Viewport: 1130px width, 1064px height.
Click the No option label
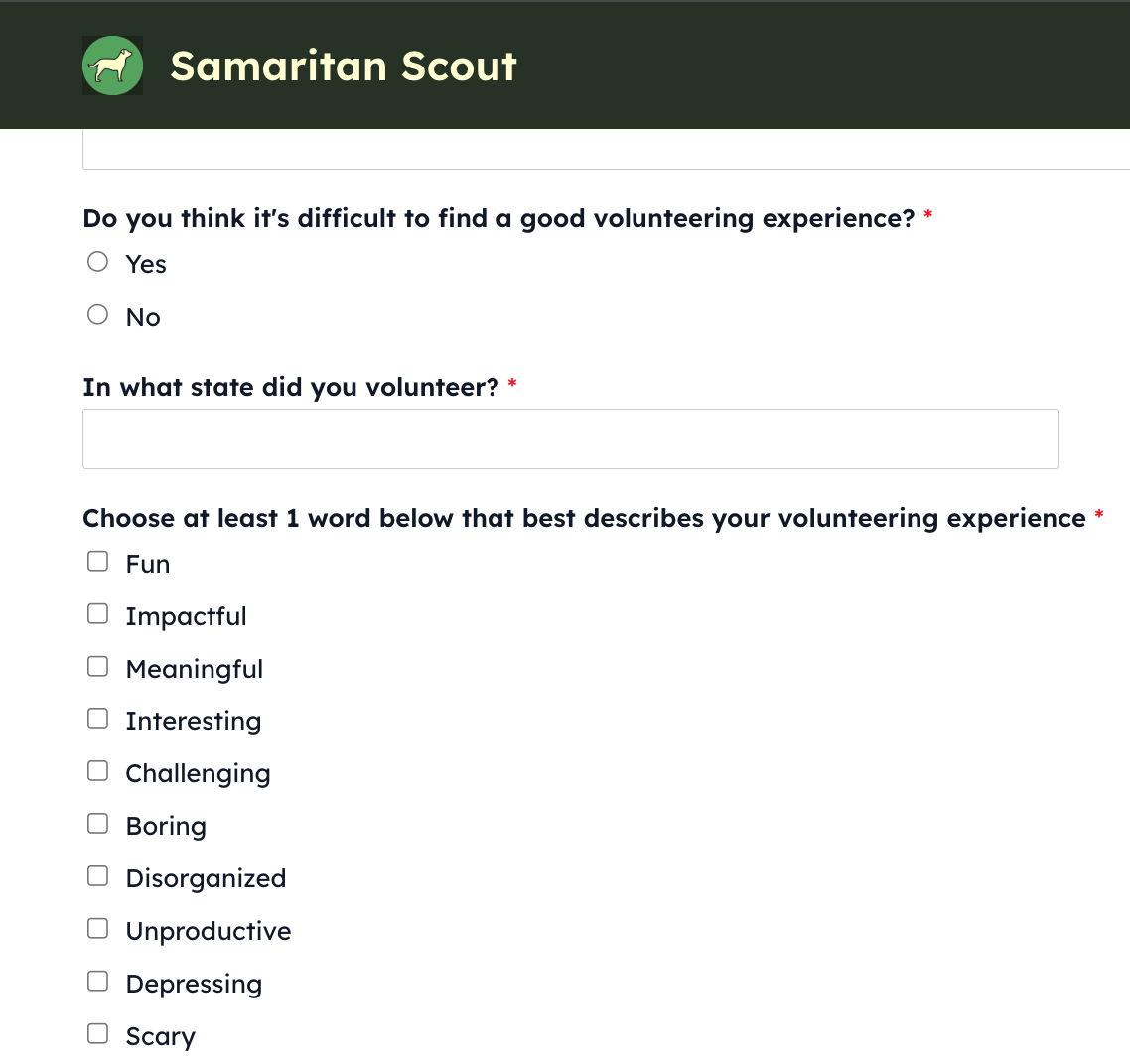tap(143, 317)
